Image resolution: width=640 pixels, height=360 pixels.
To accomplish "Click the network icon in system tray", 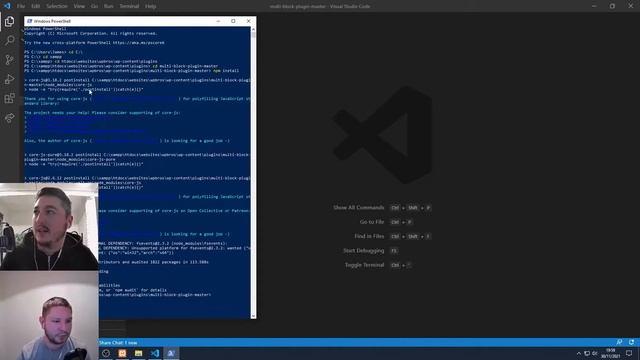I will (x=587, y=353).
